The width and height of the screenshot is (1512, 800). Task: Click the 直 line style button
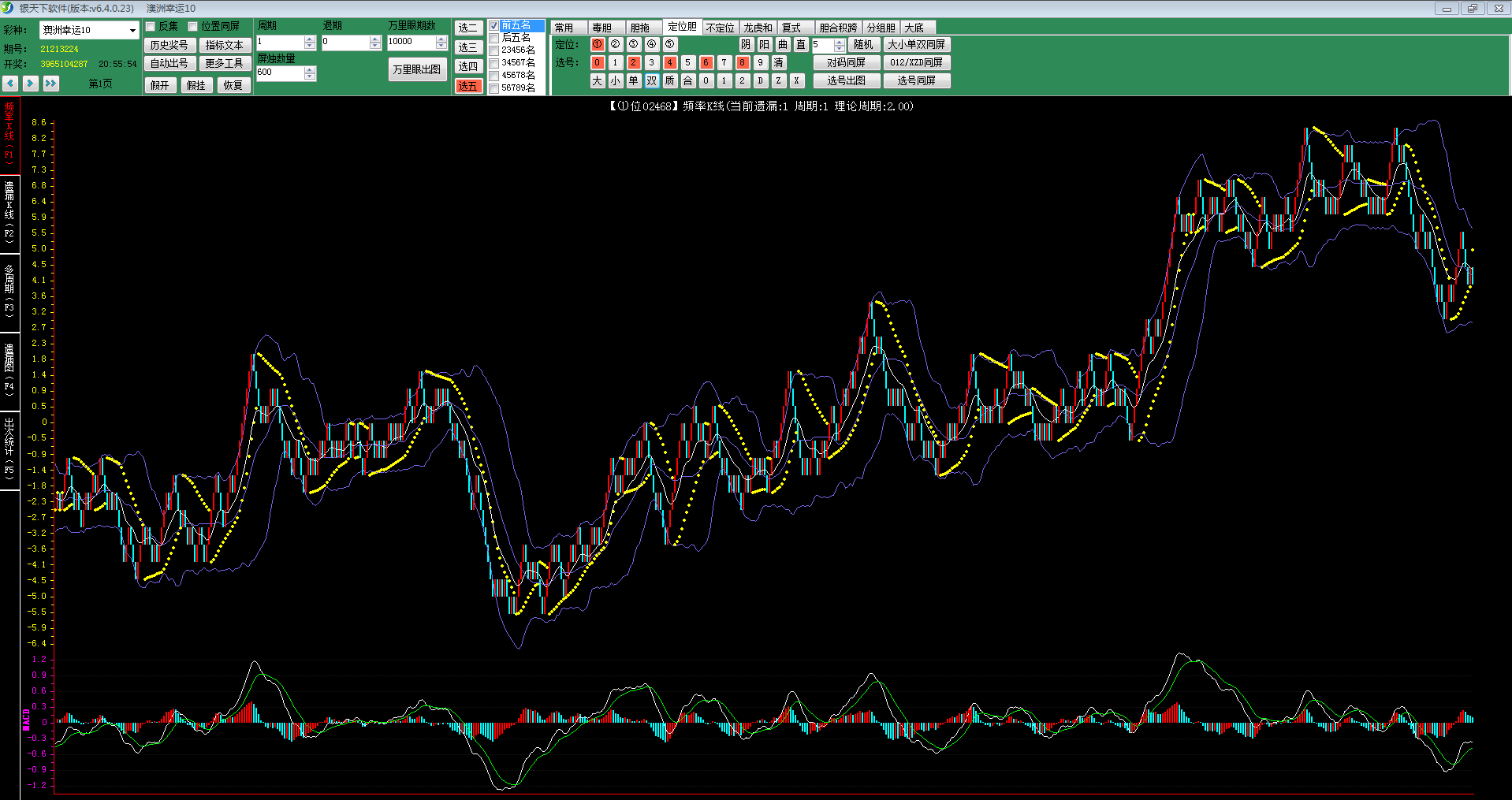801,44
